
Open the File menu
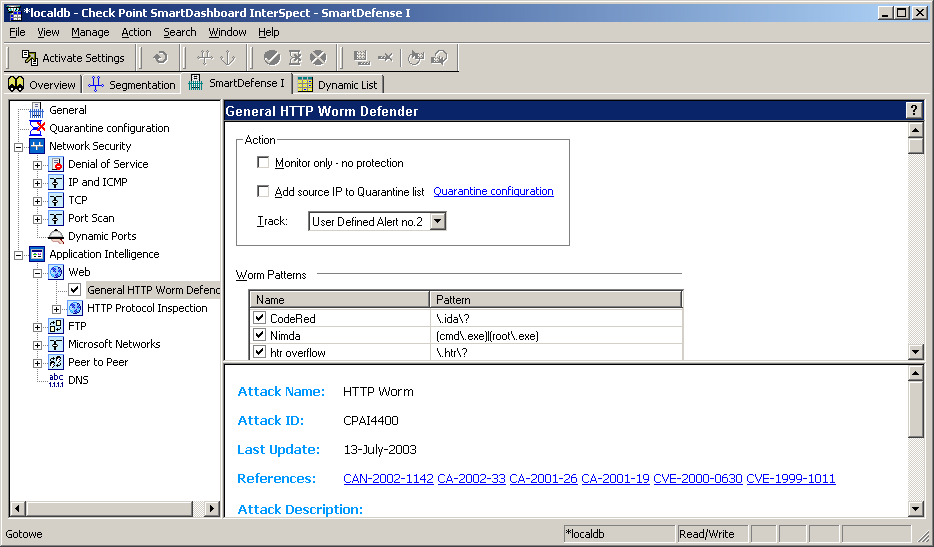click(x=17, y=32)
